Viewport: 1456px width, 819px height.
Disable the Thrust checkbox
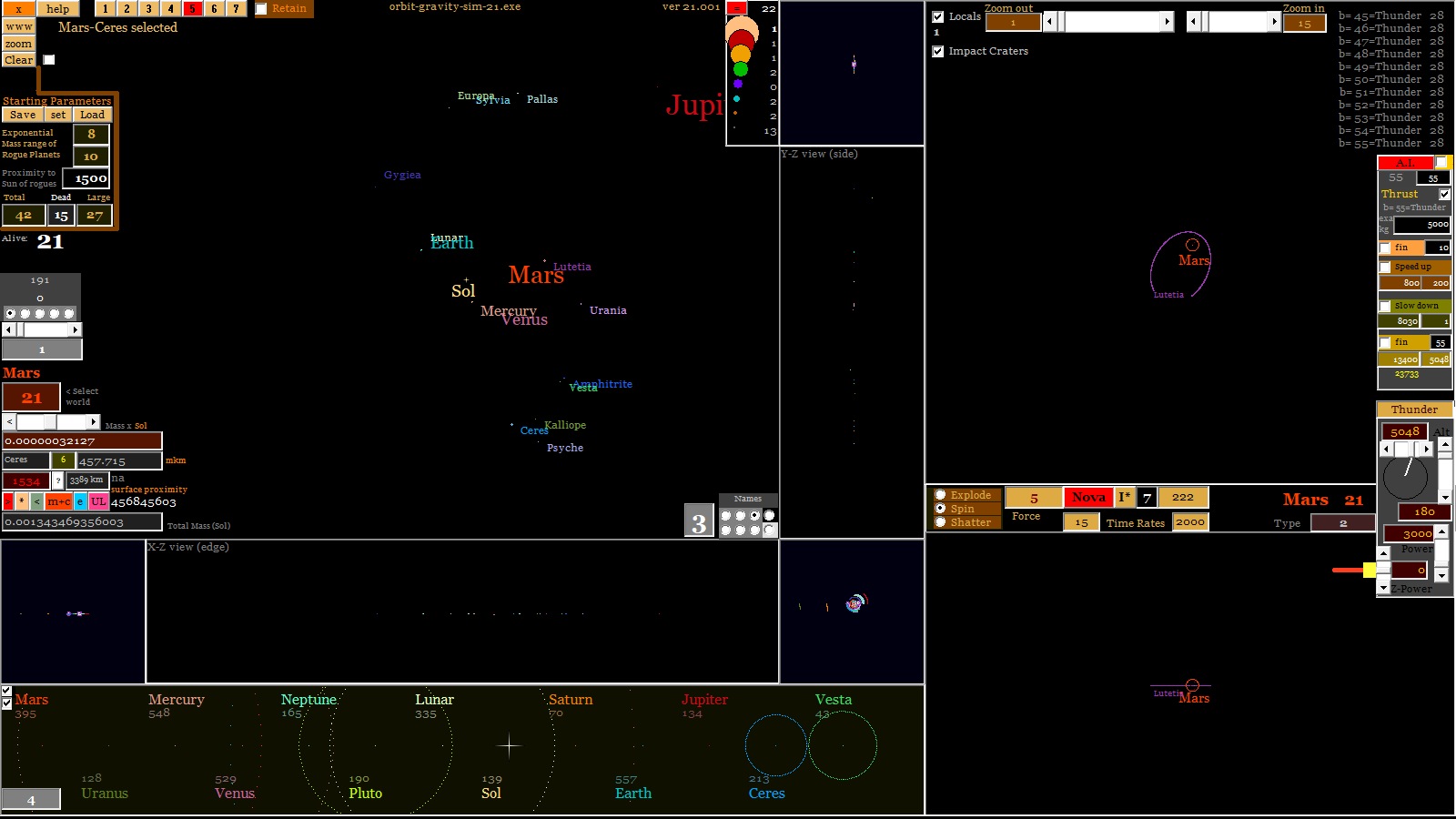pyautogui.click(x=1444, y=194)
